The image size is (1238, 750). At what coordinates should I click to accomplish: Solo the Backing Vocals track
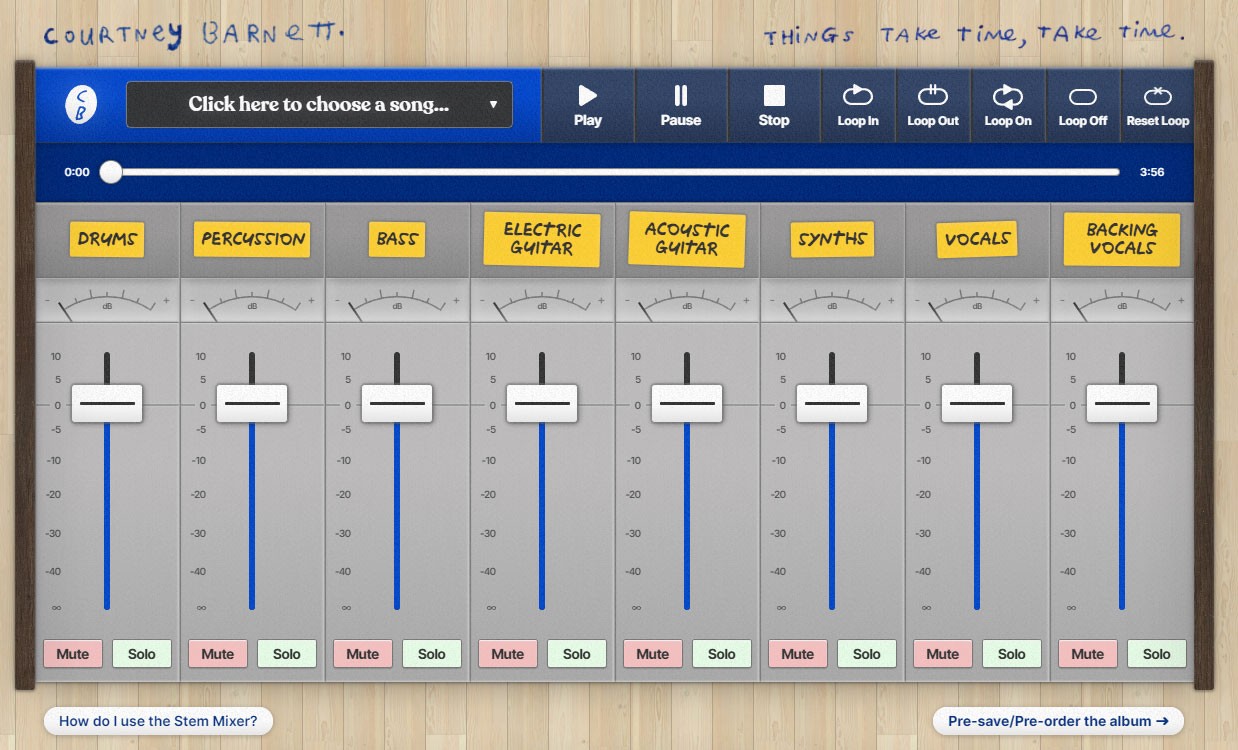(x=1157, y=654)
